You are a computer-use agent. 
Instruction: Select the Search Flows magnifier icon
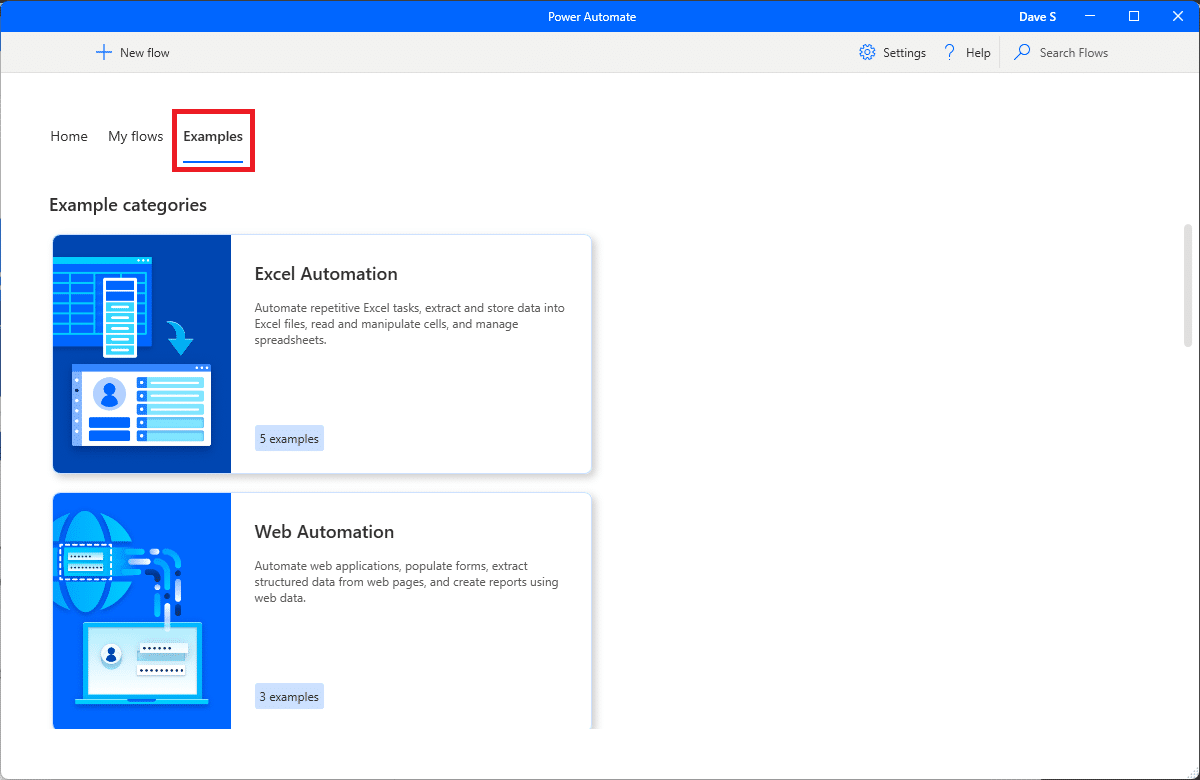click(1021, 51)
